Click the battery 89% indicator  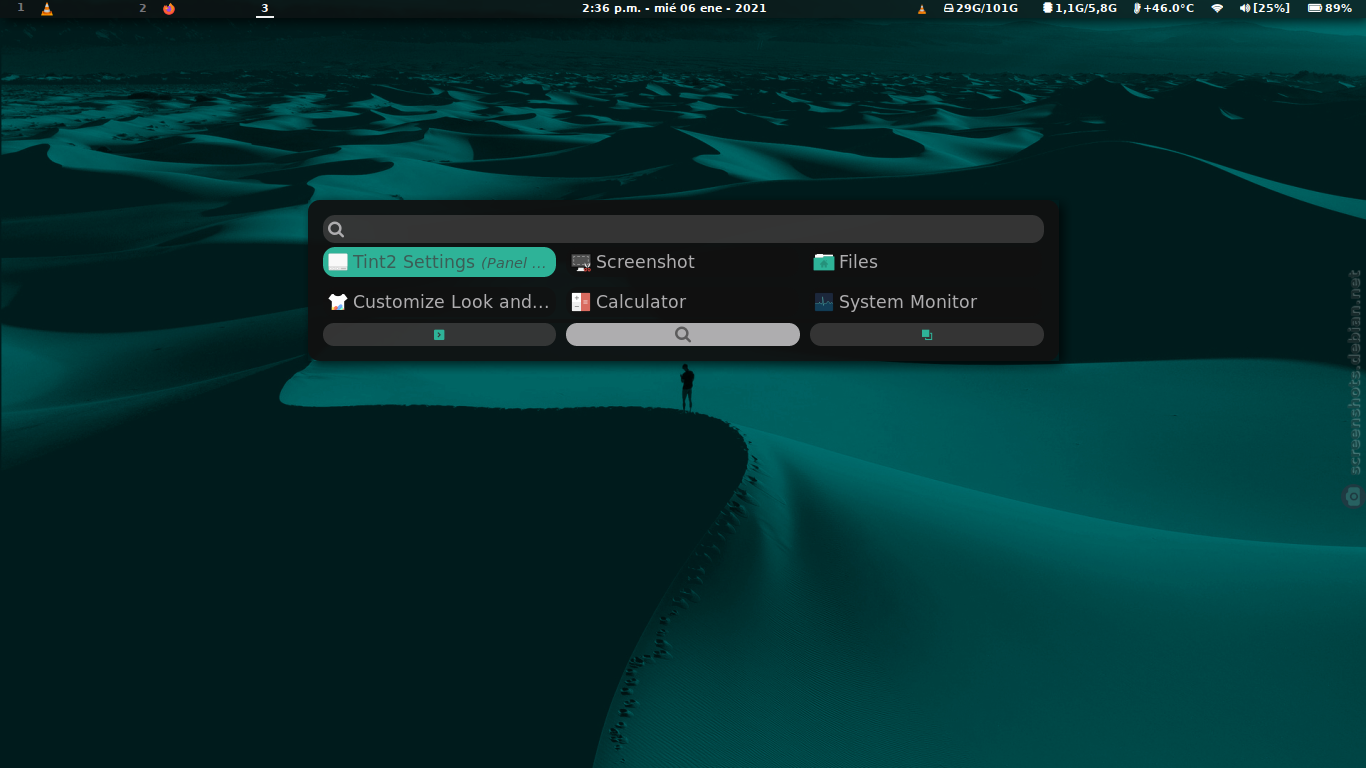click(1330, 8)
